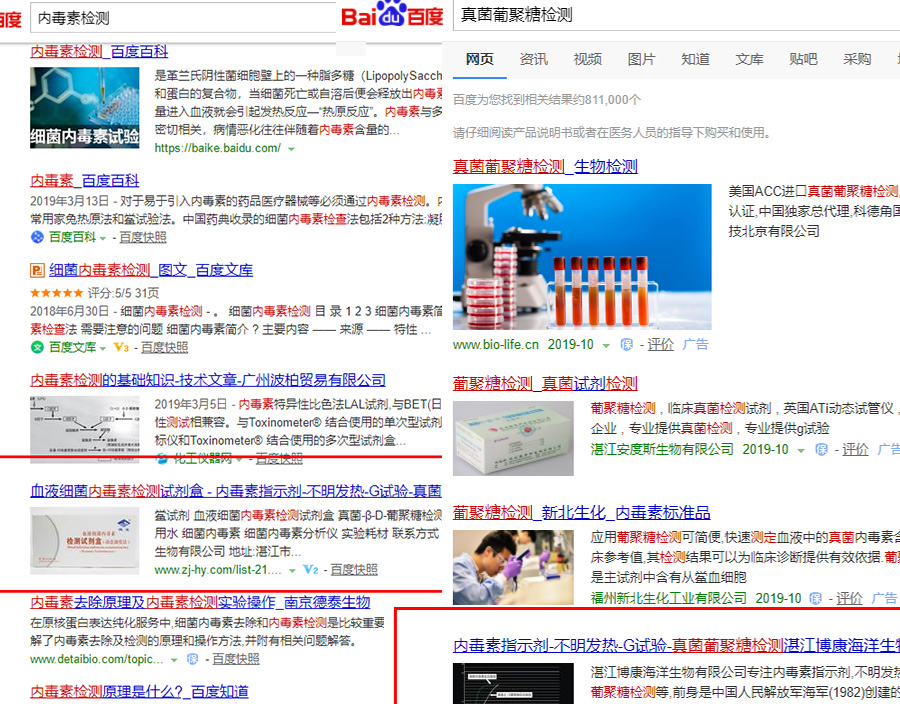
Task: Open the 内毒素检测_百度百科 result link
Action: coord(99,52)
